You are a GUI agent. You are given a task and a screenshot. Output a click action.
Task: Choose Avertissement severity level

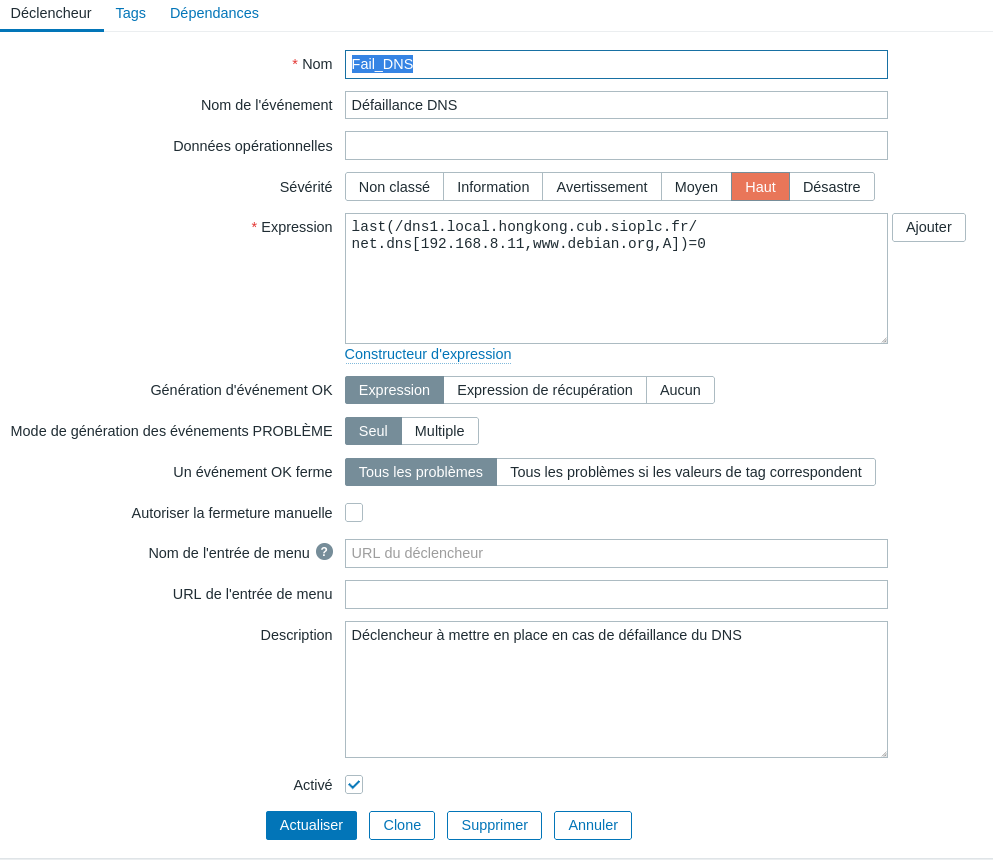[x=601, y=187]
